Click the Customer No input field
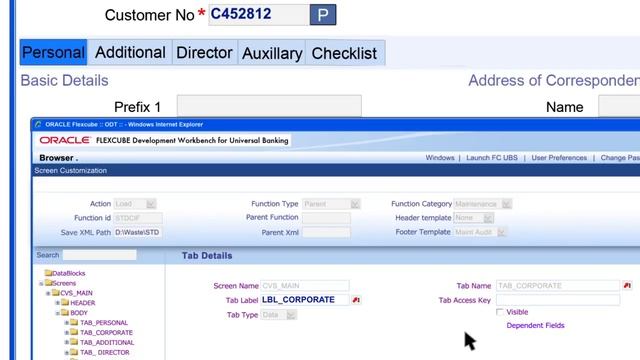The height and width of the screenshot is (360, 640). (x=258, y=15)
